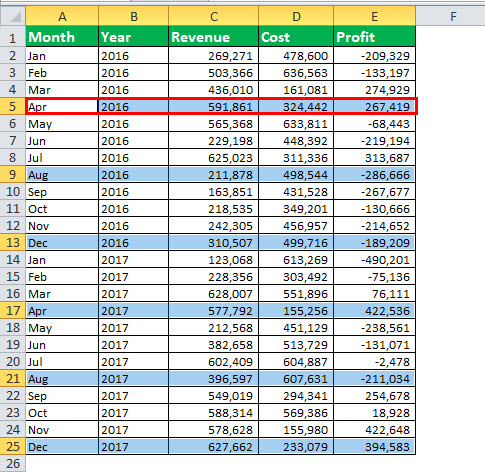Select revenue cell 627,662

tap(214, 447)
